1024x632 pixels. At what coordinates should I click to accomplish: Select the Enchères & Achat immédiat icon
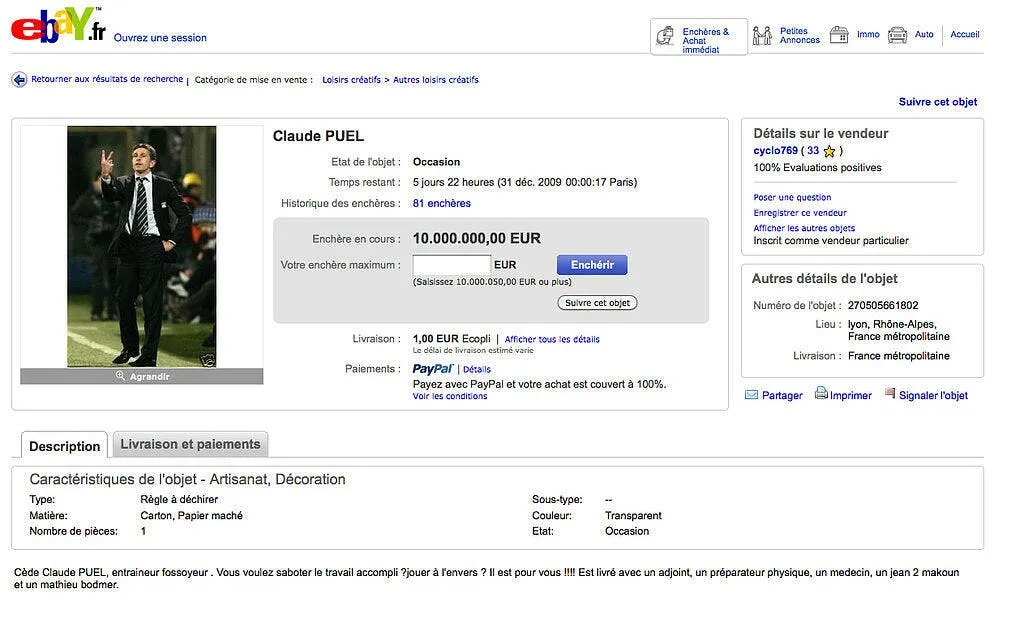(667, 37)
